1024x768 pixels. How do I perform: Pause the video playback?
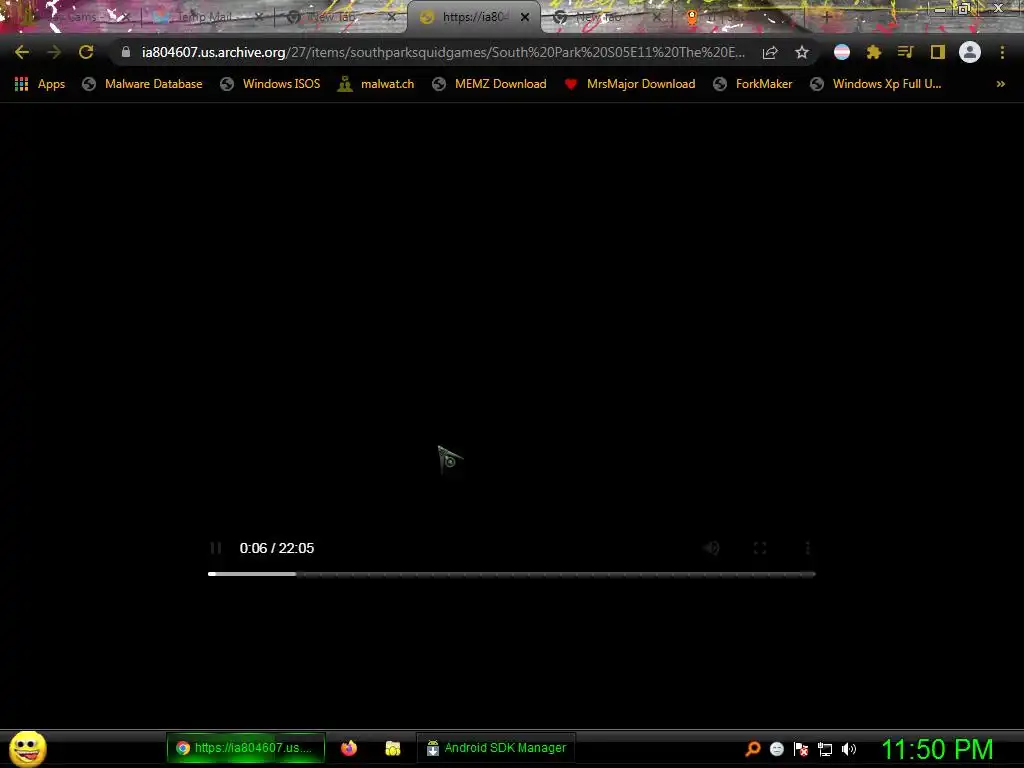pos(216,548)
